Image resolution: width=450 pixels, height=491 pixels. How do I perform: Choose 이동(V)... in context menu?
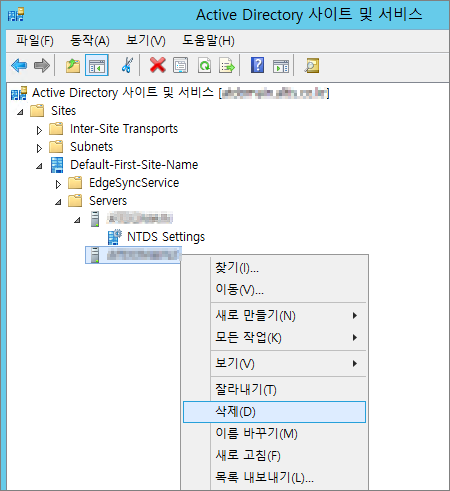(274, 289)
